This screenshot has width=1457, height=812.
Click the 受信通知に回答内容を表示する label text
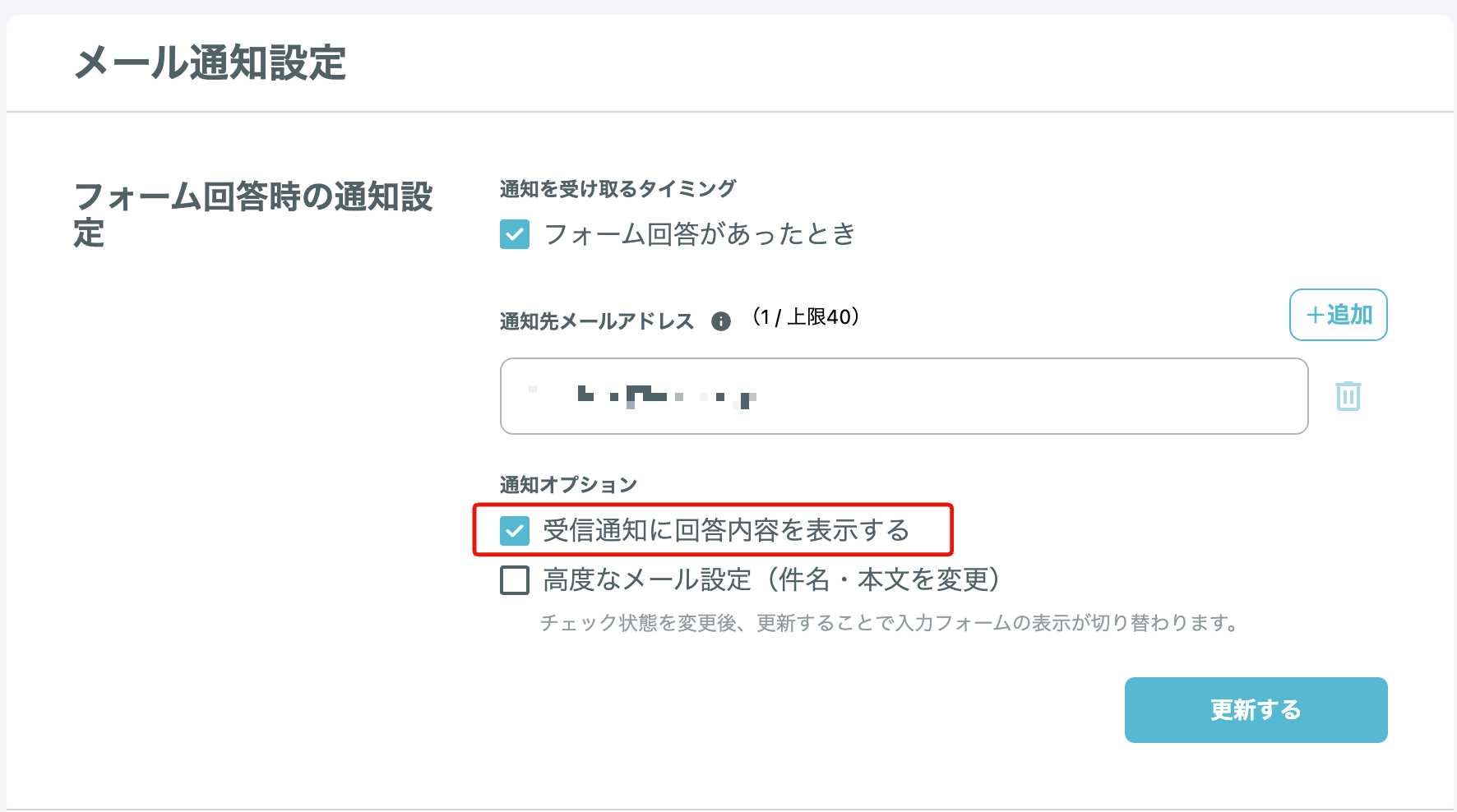point(726,531)
